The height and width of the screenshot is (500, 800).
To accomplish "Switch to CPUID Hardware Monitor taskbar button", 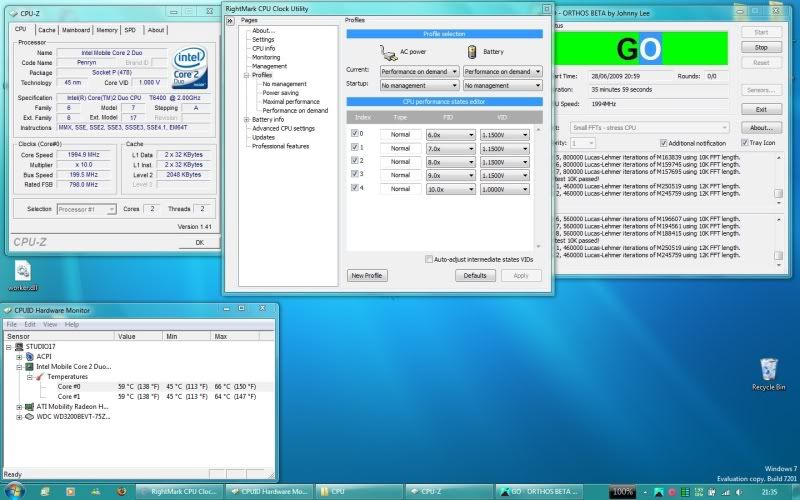I will coord(269,492).
